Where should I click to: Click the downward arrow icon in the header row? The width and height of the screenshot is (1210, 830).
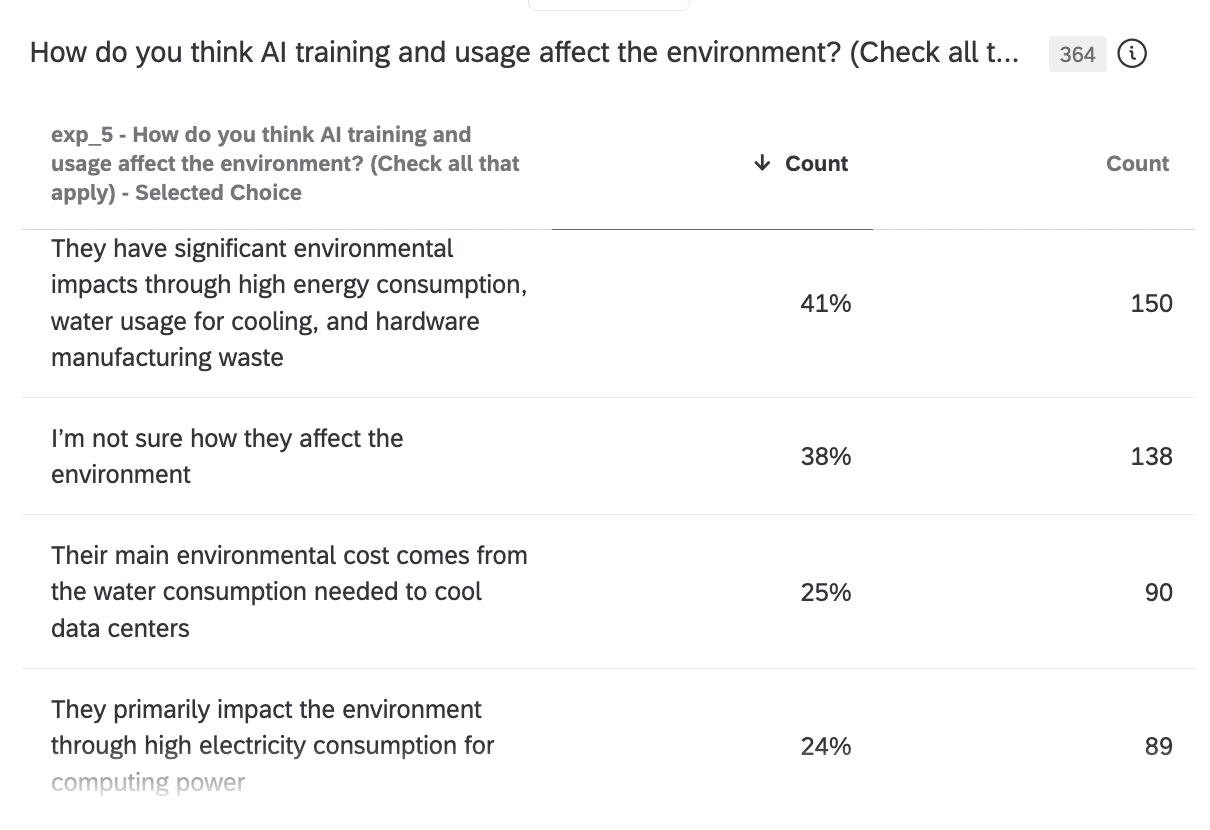pyautogui.click(x=764, y=162)
